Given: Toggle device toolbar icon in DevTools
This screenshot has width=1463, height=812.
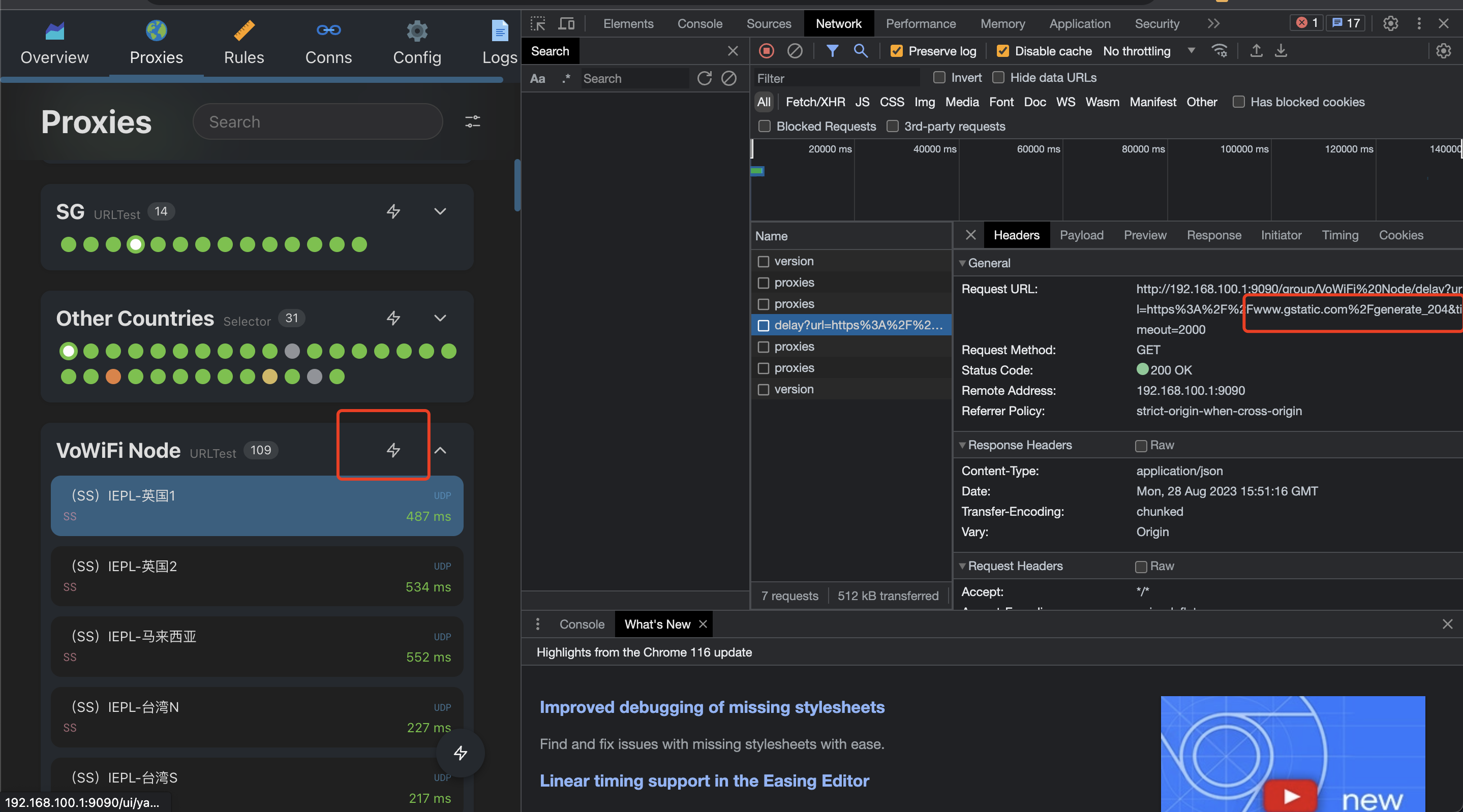Looking at the screenshot, I should click(566, 23).
